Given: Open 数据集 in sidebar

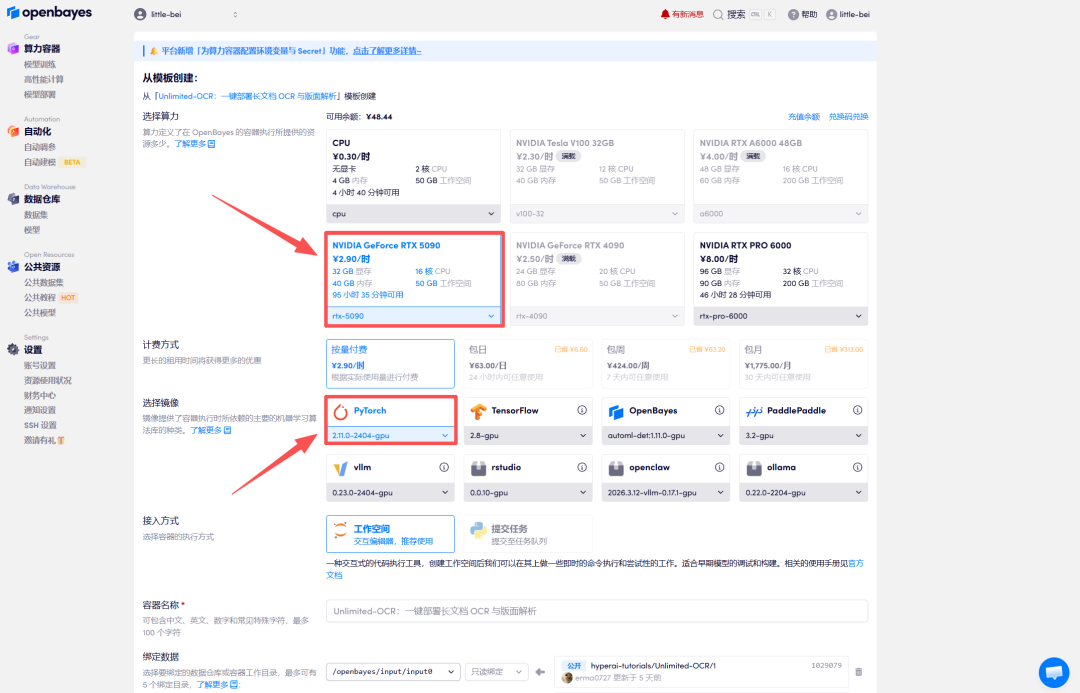Looking at the screenshot, I should [x=36, y=215].
